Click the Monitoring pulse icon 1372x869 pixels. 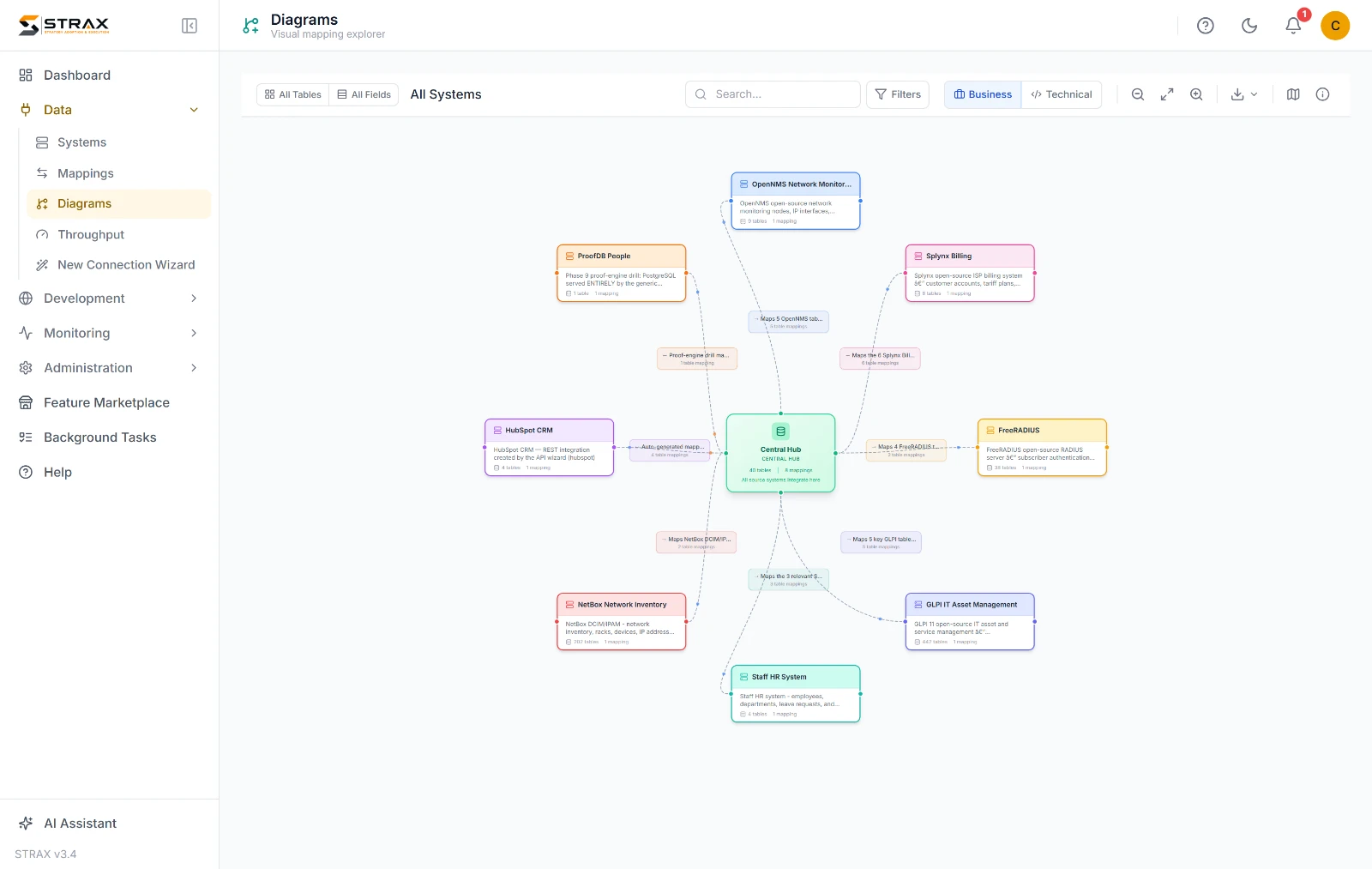click(26, 333)
